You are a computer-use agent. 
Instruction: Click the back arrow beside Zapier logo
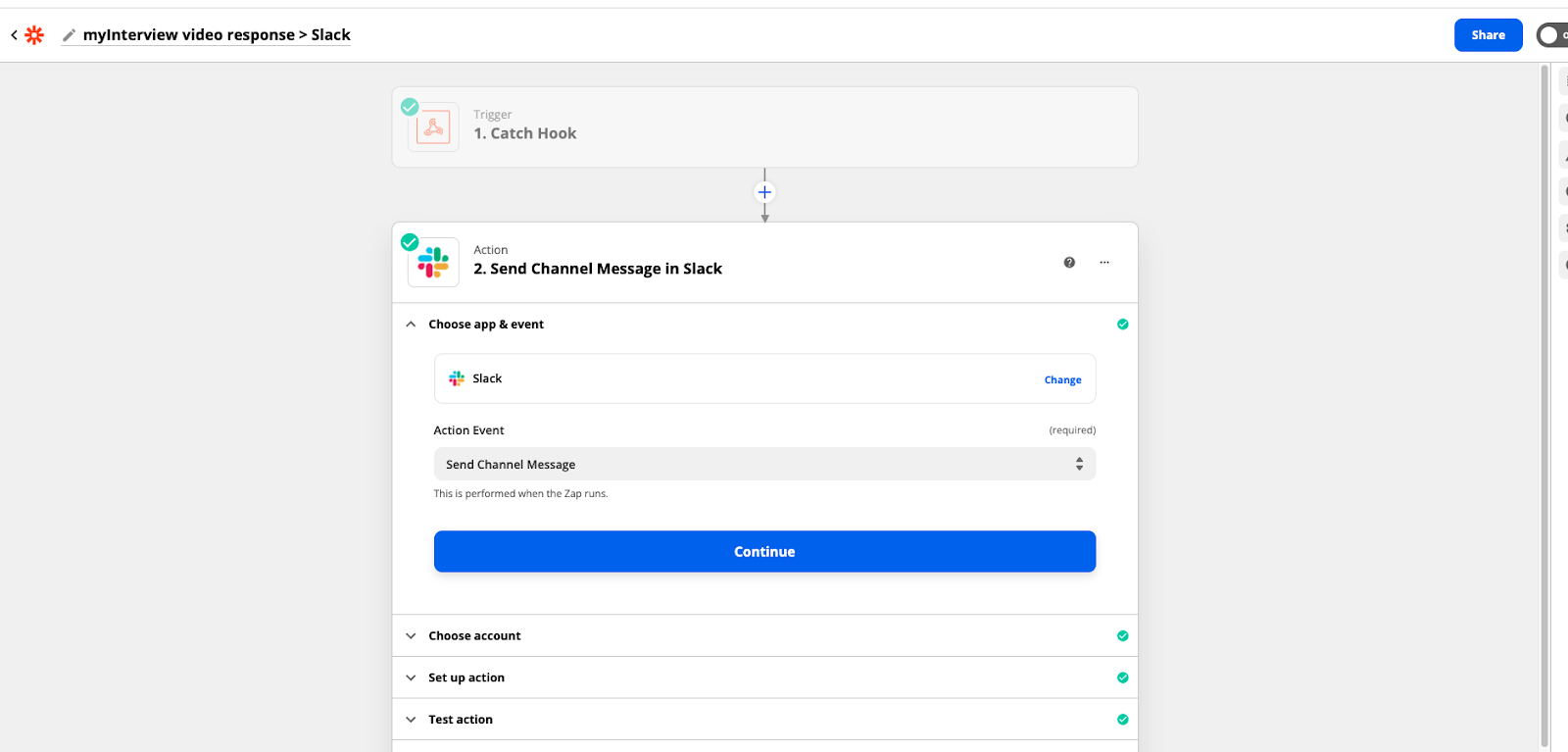coord(14,35)
